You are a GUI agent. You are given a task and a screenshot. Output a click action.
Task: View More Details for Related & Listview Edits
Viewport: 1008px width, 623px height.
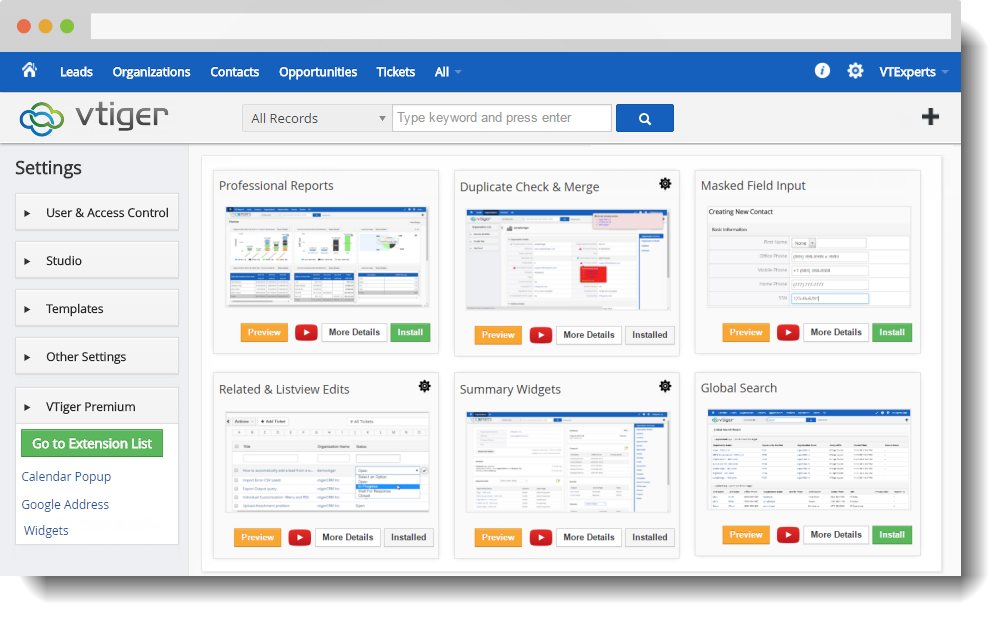tap(348, 537)
